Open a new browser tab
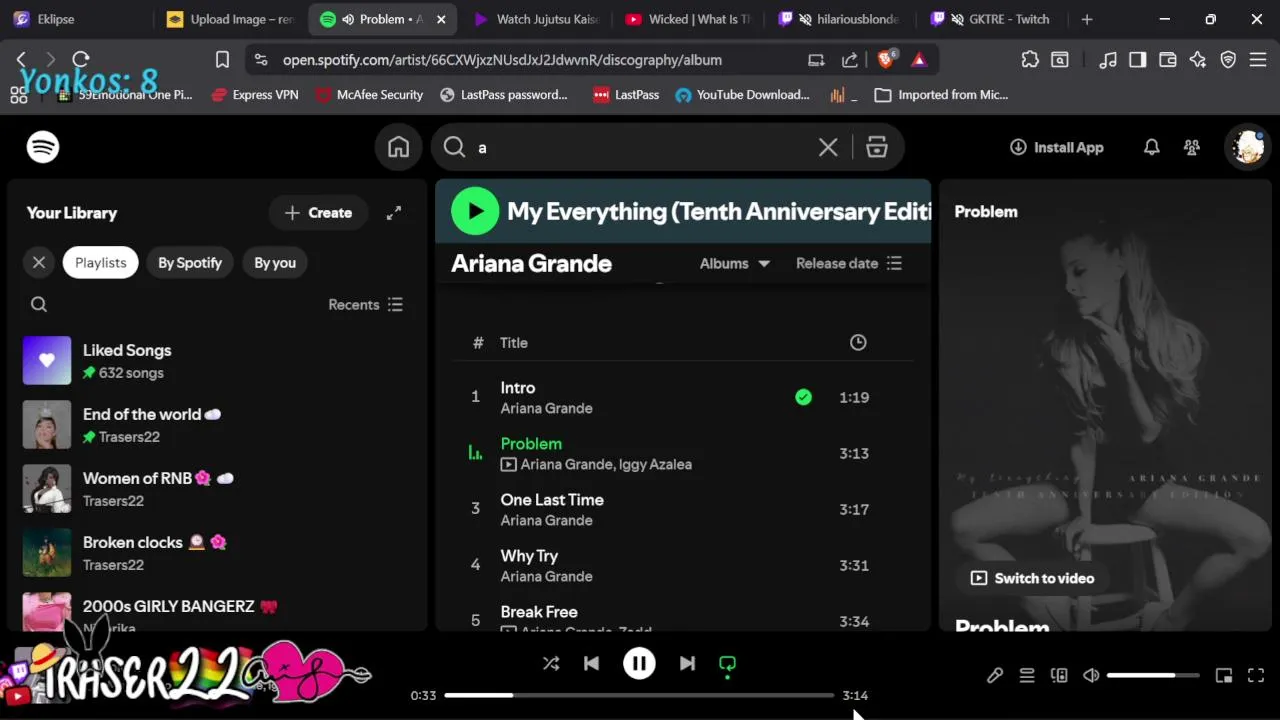1280x720 pixels. click(x=1087, y=19)
